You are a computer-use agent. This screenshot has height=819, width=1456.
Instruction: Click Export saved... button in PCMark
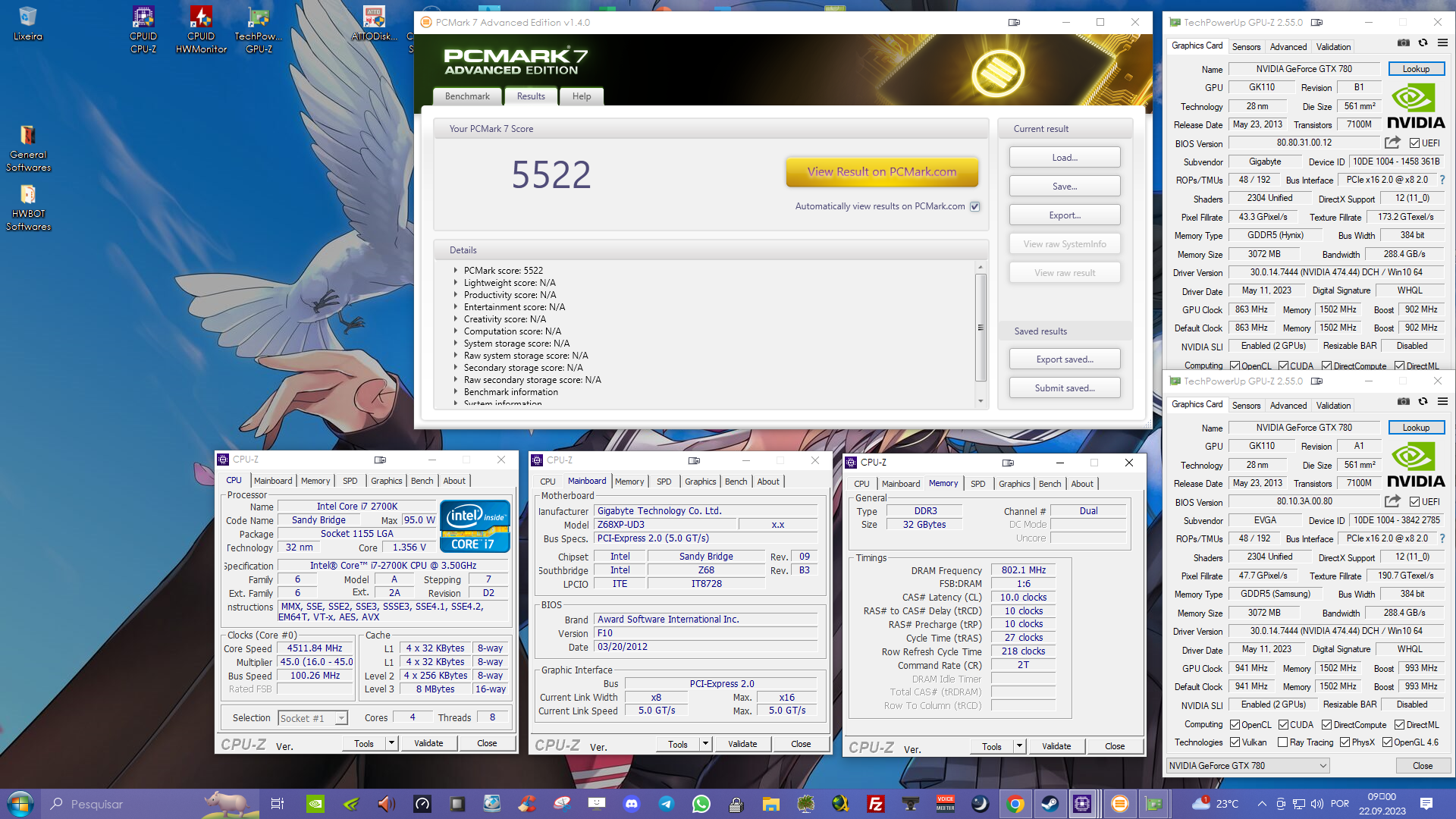pyautogui.click(x=1065, y=359)
